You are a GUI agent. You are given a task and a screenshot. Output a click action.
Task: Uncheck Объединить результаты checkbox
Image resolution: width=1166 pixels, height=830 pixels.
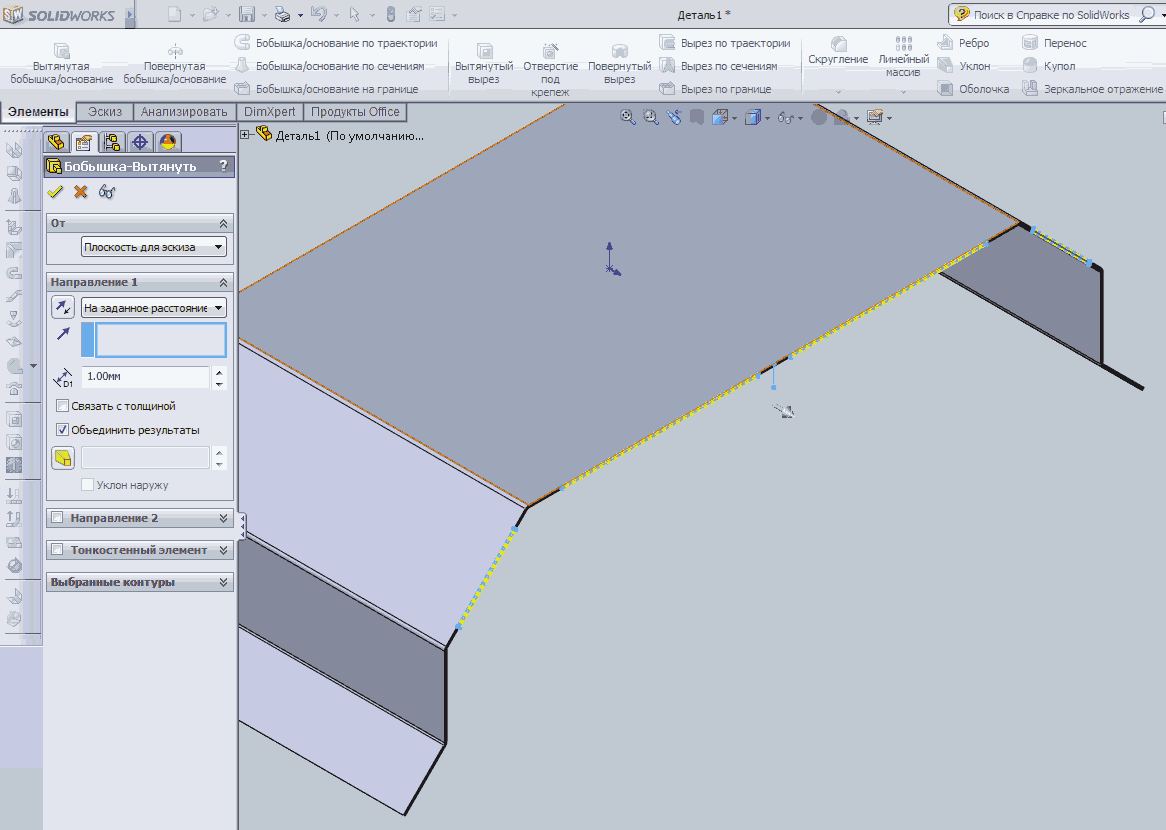tap(62, 430)
